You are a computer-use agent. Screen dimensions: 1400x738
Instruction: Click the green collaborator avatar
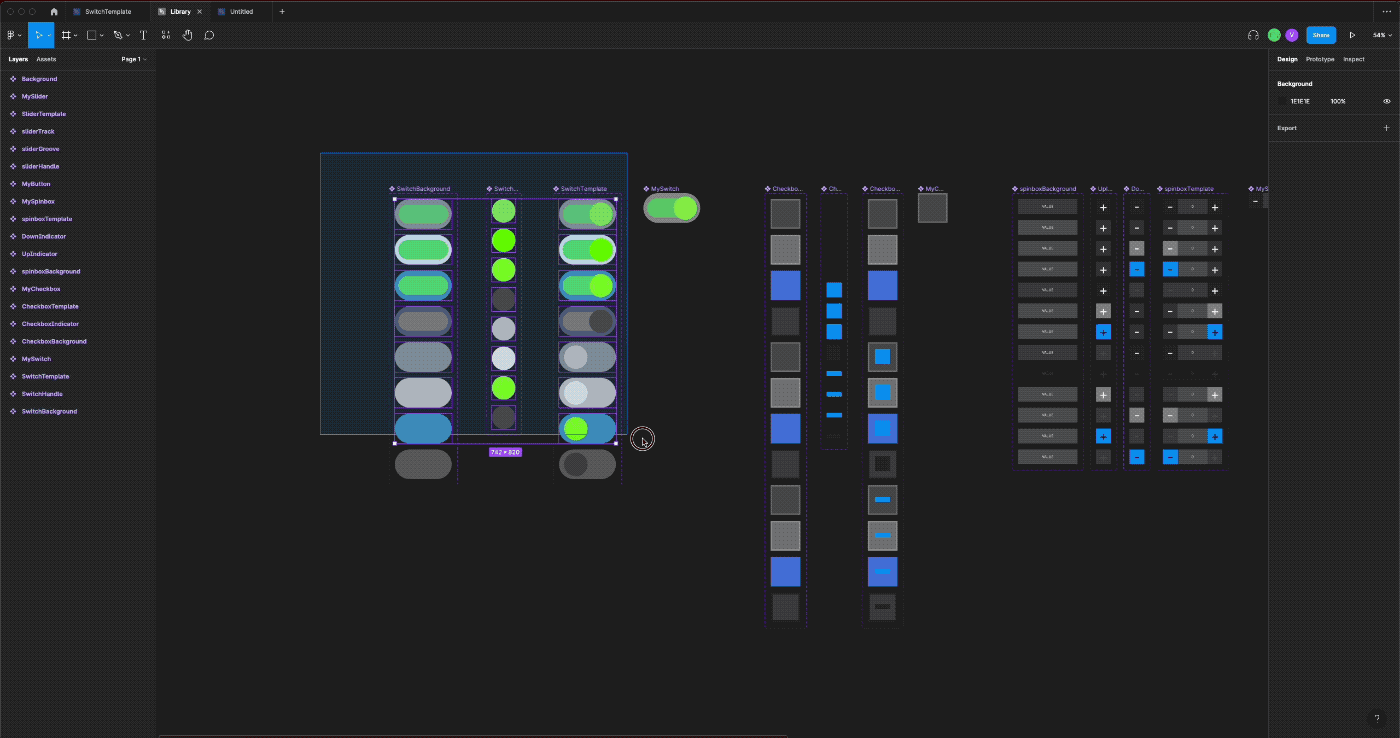[1274, 35]
